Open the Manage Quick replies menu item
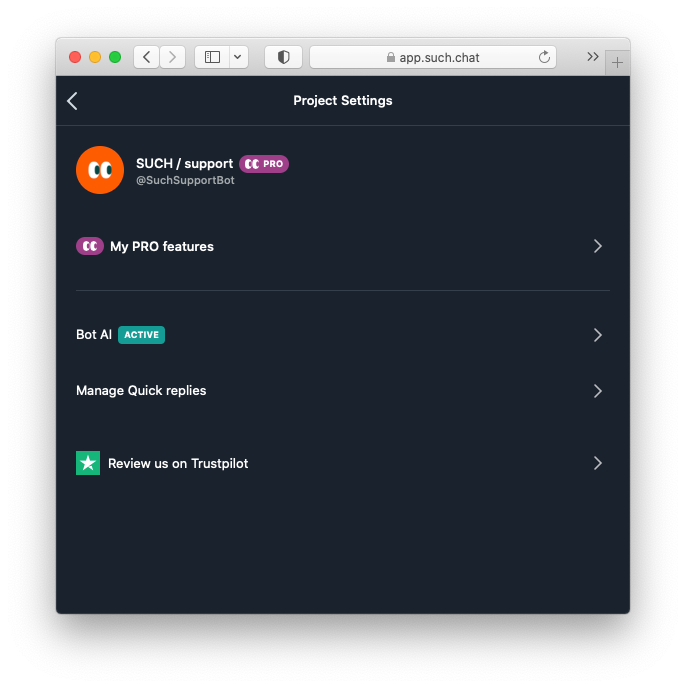The width and height of the screenshot is (686, 688). [x=141, y=391]
